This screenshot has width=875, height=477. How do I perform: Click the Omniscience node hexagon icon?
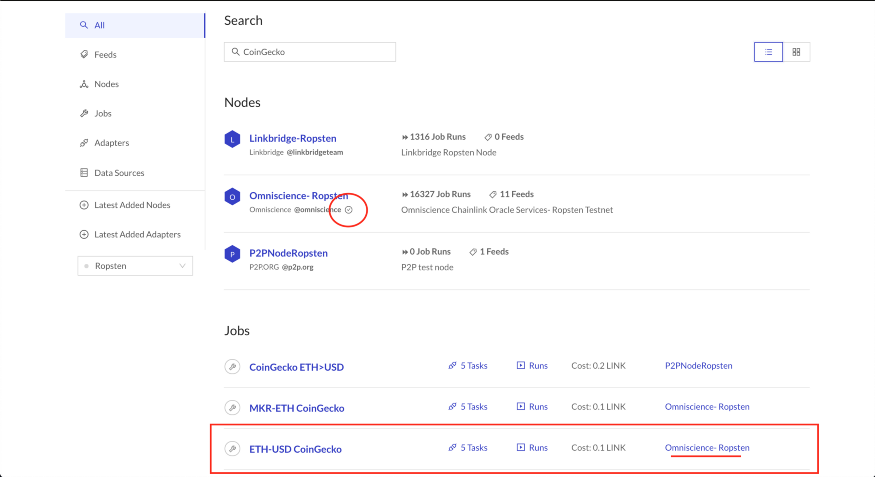[232, 197]
